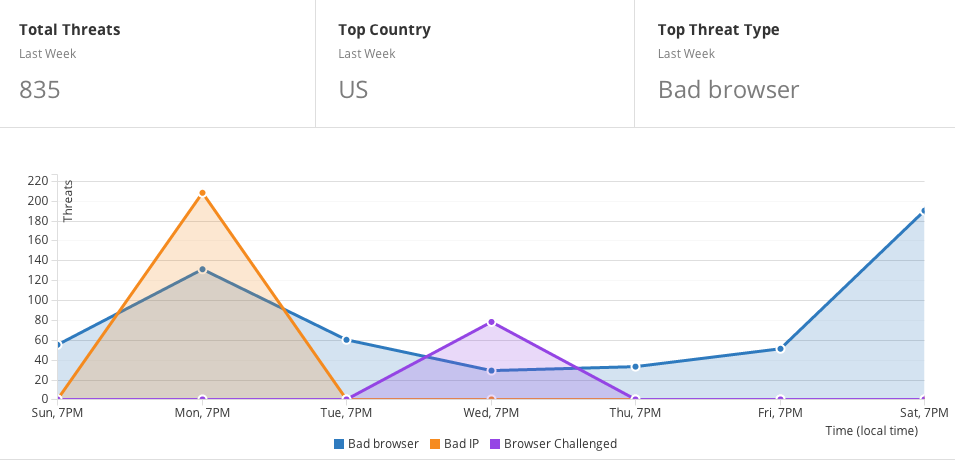Click the orange Bad IP legend swatch

pyautogui.click(x=435, y=444)
